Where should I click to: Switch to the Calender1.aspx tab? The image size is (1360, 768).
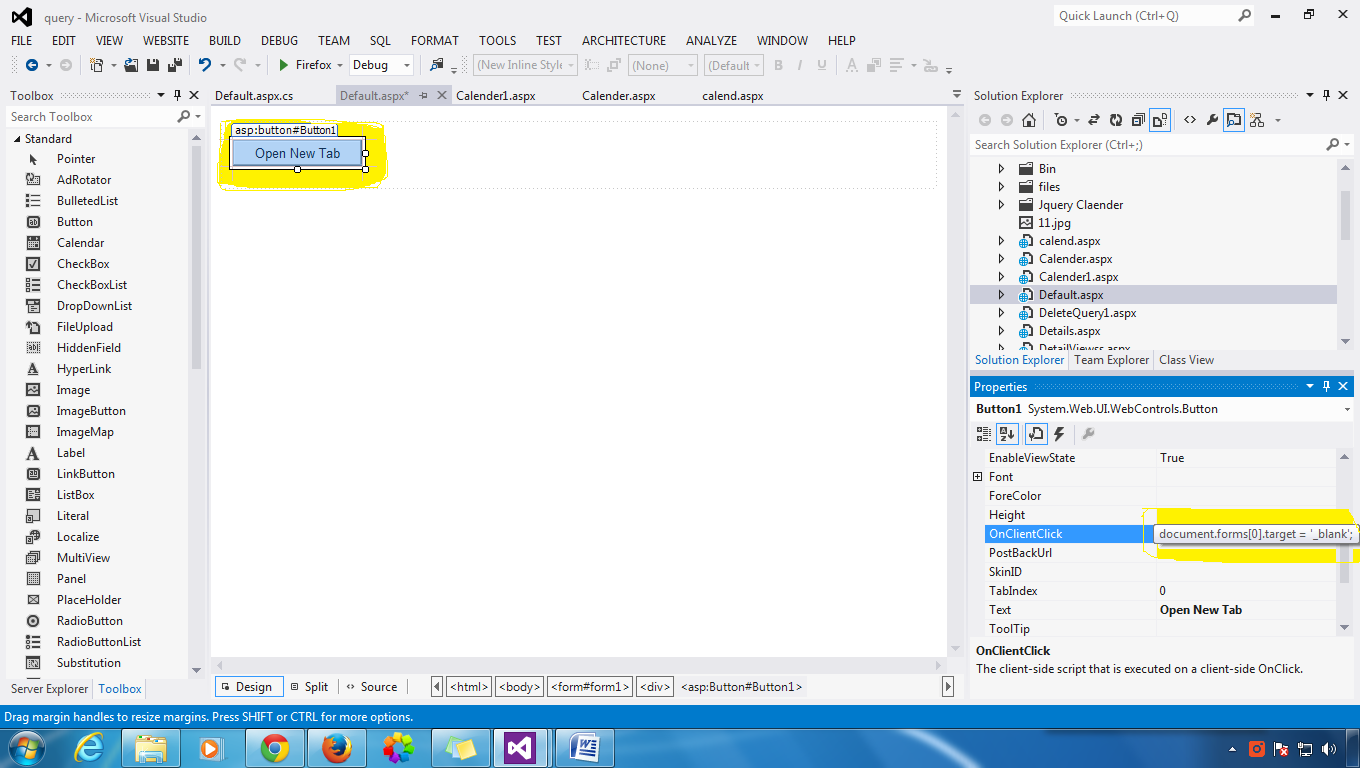coord(496,96)
